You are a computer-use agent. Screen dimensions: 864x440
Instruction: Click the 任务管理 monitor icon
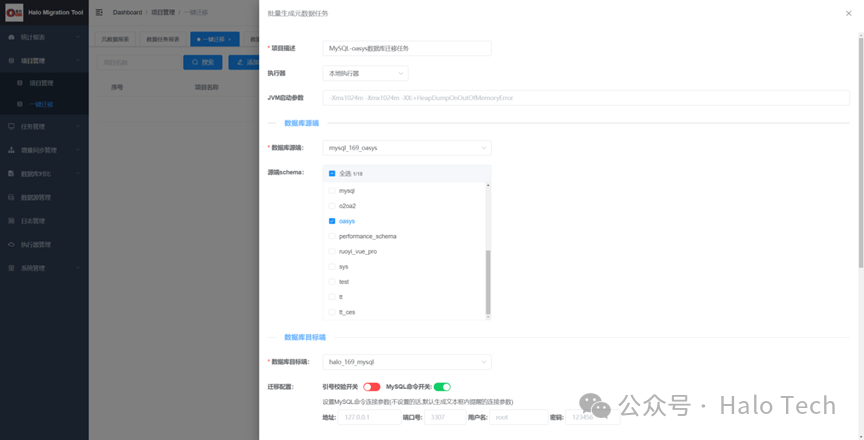pos(12,126)
